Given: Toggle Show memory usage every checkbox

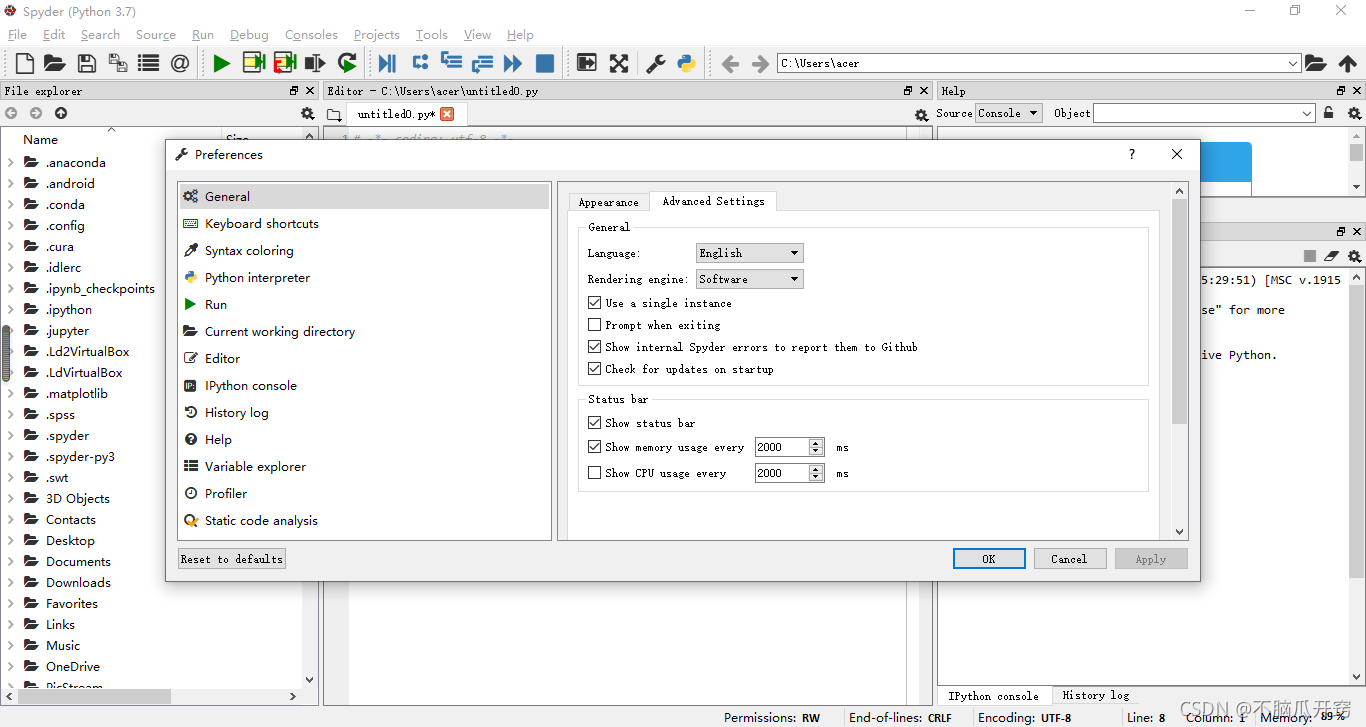Looking at the screenshot, I should (595, 447).
